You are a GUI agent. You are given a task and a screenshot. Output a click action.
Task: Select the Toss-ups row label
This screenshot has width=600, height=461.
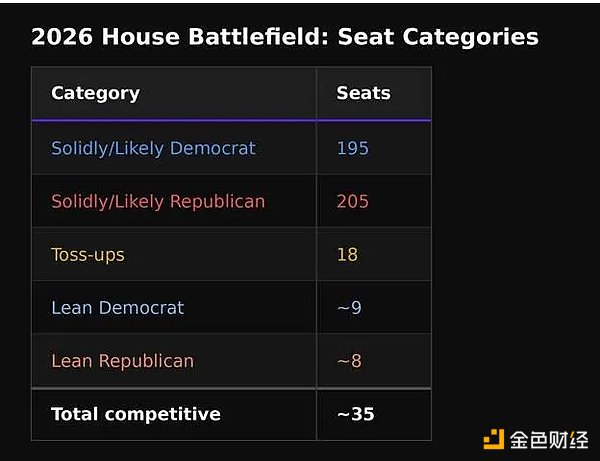coord(88,255)
